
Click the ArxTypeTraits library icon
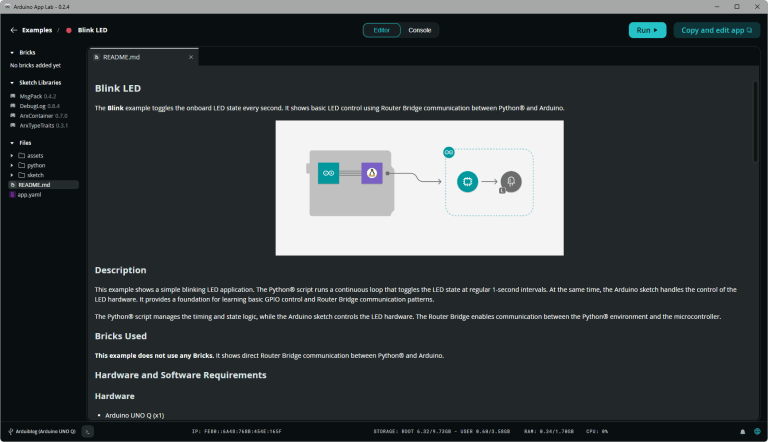click(13, 125)
